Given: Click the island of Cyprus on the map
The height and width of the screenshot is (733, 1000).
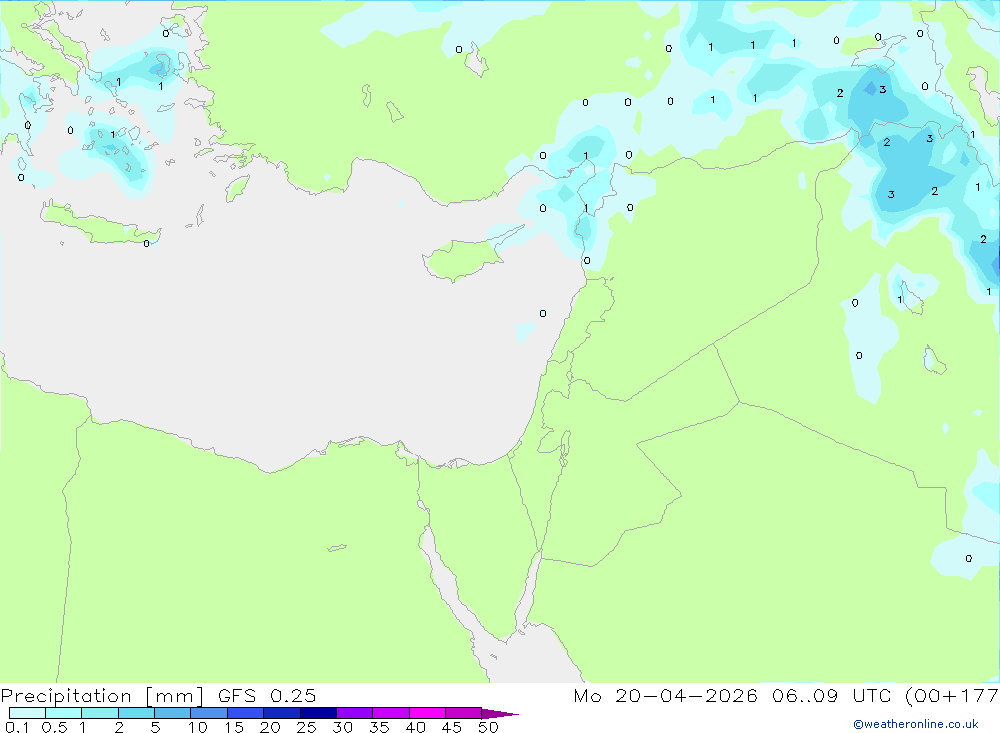Looking at the screenshot, I should [x=462, y=258].
